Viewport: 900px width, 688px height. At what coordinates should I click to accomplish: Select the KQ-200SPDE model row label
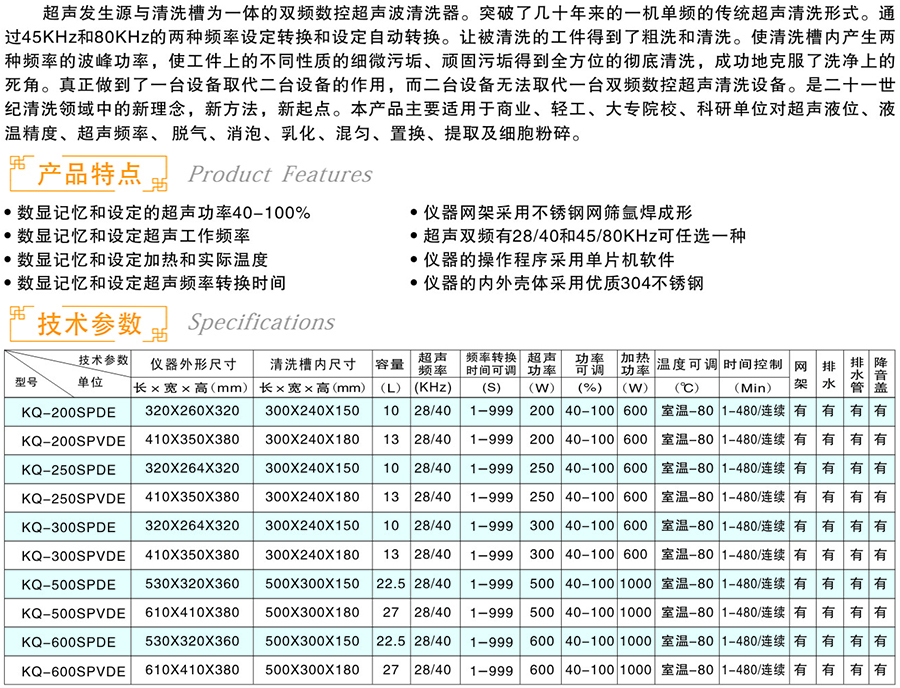point(68,411)
